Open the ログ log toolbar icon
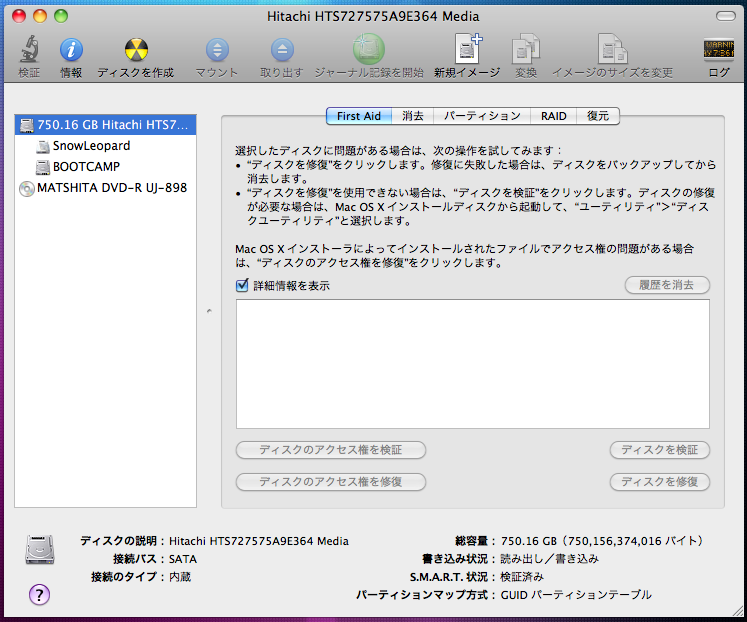Image resolution: width=747 pixels, height=622 pixels. (x=718, y=49)
